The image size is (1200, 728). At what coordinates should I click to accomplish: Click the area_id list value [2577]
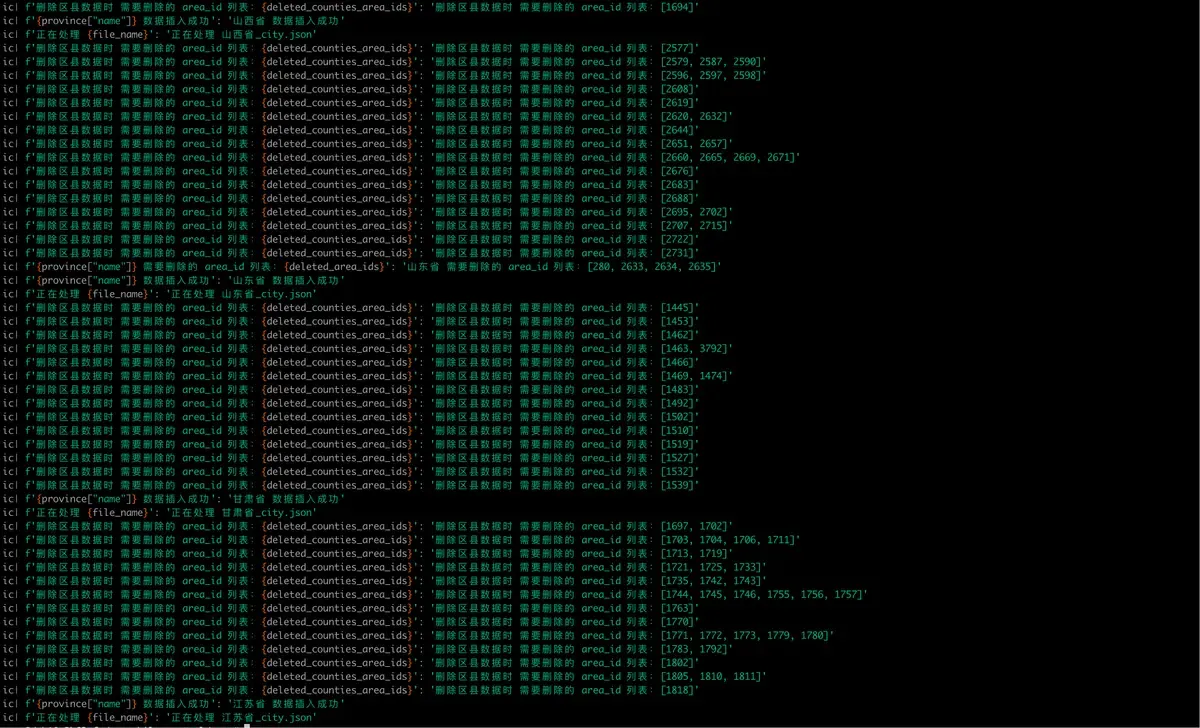click(x=677, y=48)
